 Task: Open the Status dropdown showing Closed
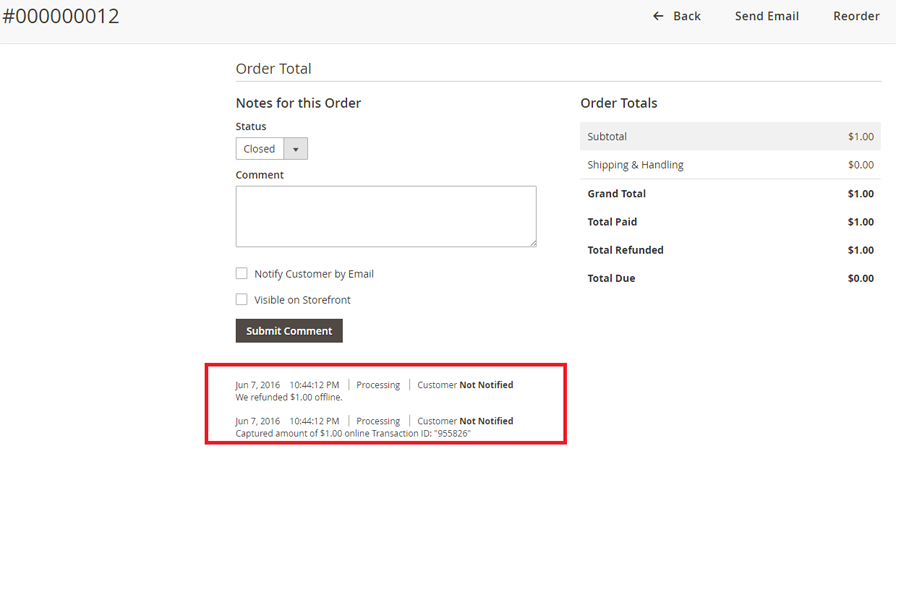(261, 149)
